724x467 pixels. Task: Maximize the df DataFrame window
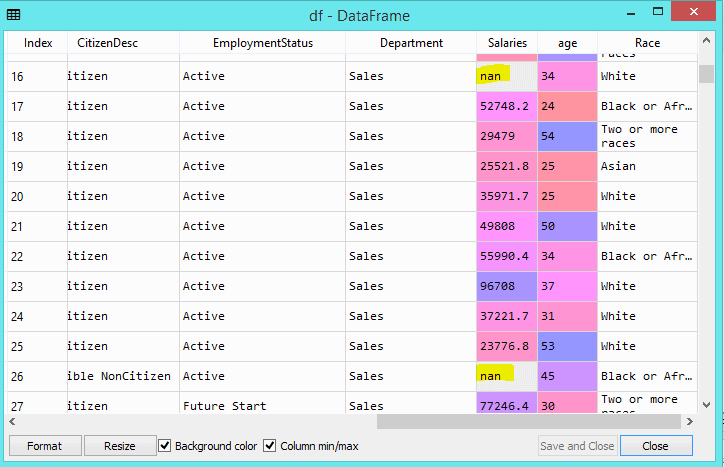coord(646,13)
